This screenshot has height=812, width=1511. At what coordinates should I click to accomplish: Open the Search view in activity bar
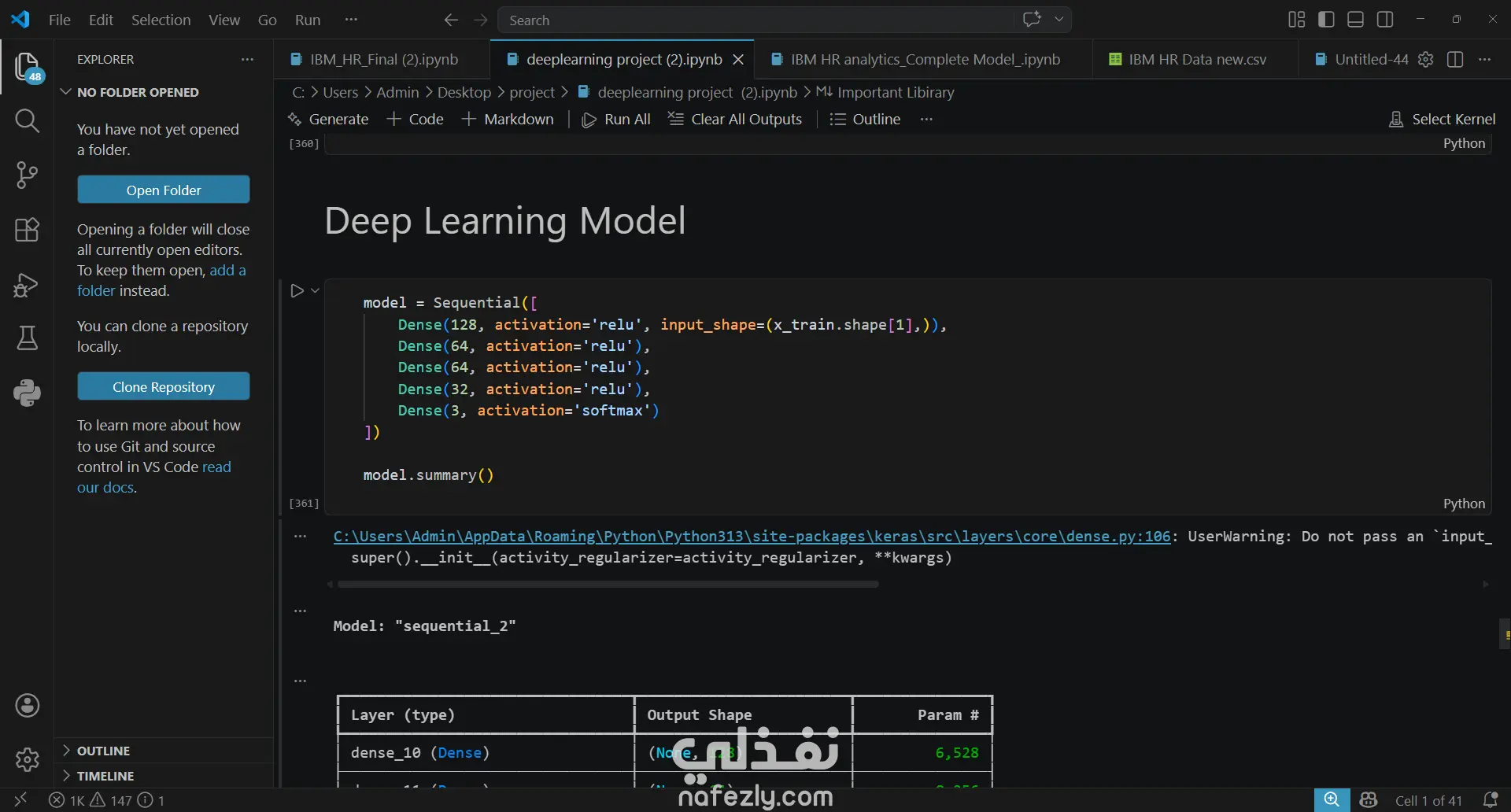[27, 120]
